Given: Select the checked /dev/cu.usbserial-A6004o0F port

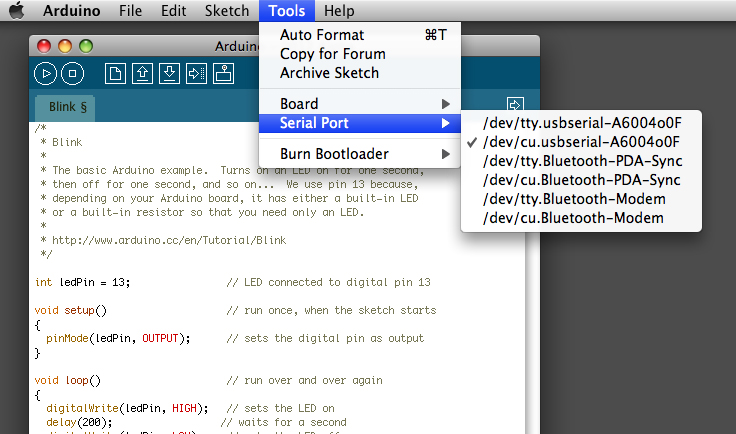Looking at the screenshot, I should (x=581, y=142).
